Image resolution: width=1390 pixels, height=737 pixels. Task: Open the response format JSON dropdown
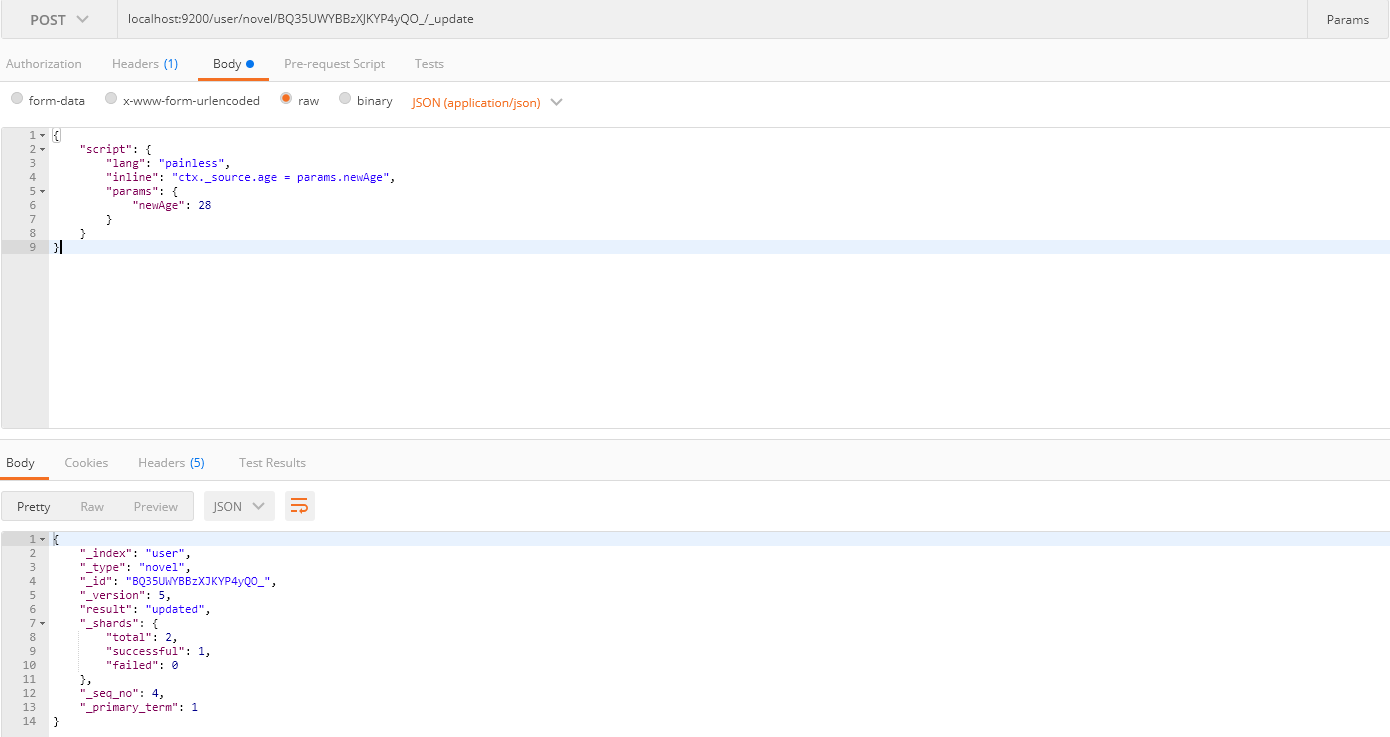tap(239, 507)
